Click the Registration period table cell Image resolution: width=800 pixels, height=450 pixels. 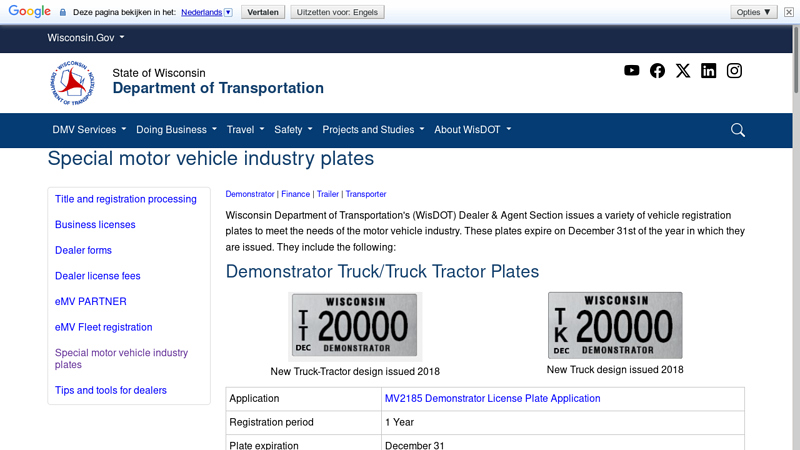coord(304,422)
